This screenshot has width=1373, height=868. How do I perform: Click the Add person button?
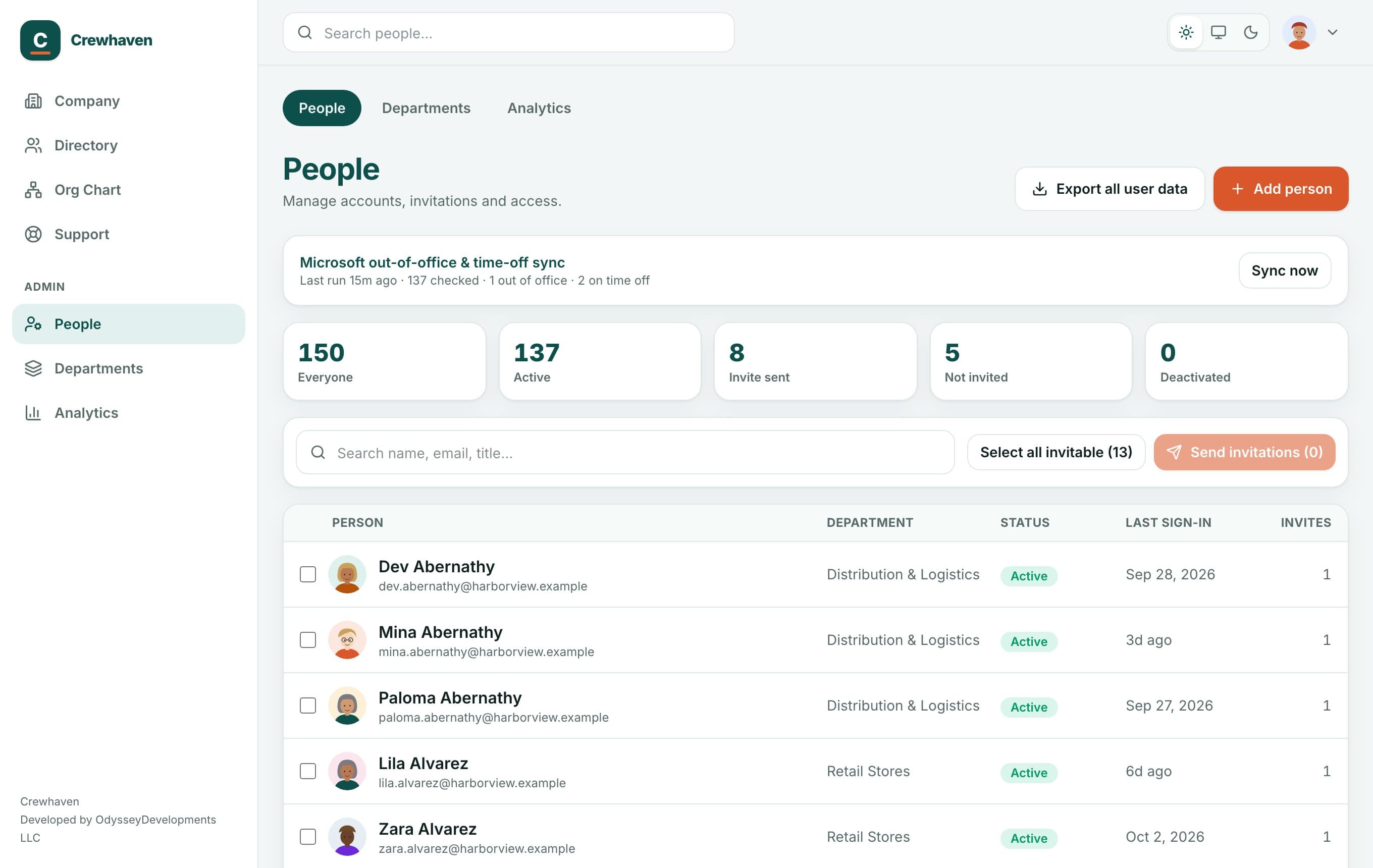pos(1281,189)
